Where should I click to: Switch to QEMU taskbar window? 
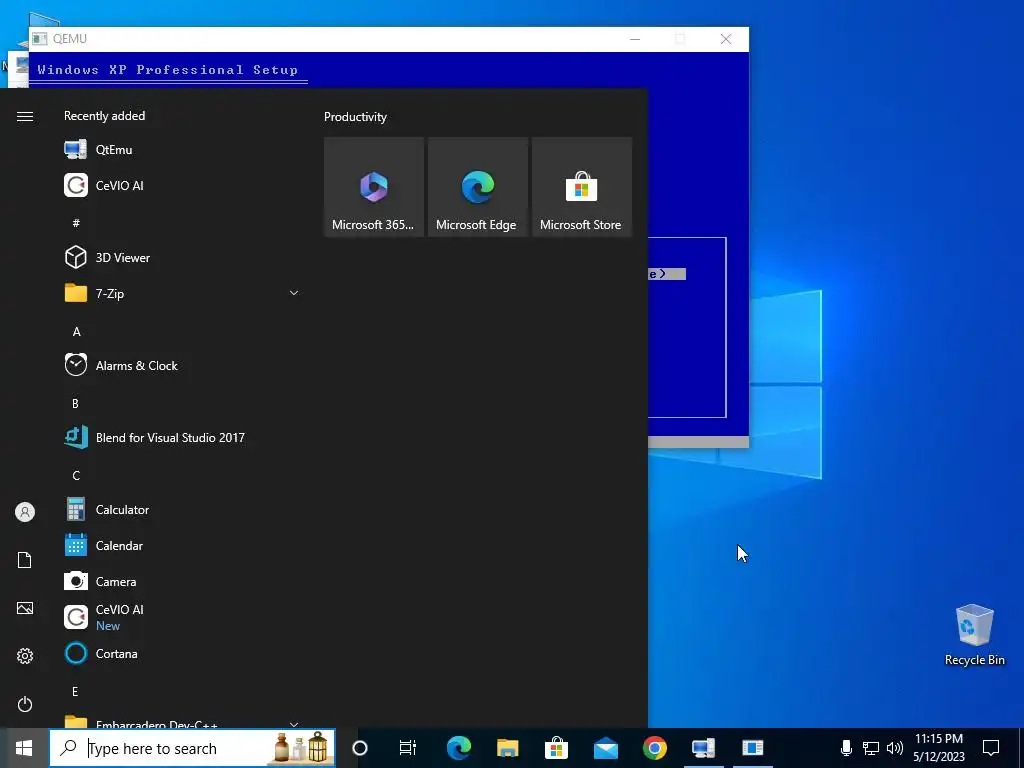coord(752,748)
